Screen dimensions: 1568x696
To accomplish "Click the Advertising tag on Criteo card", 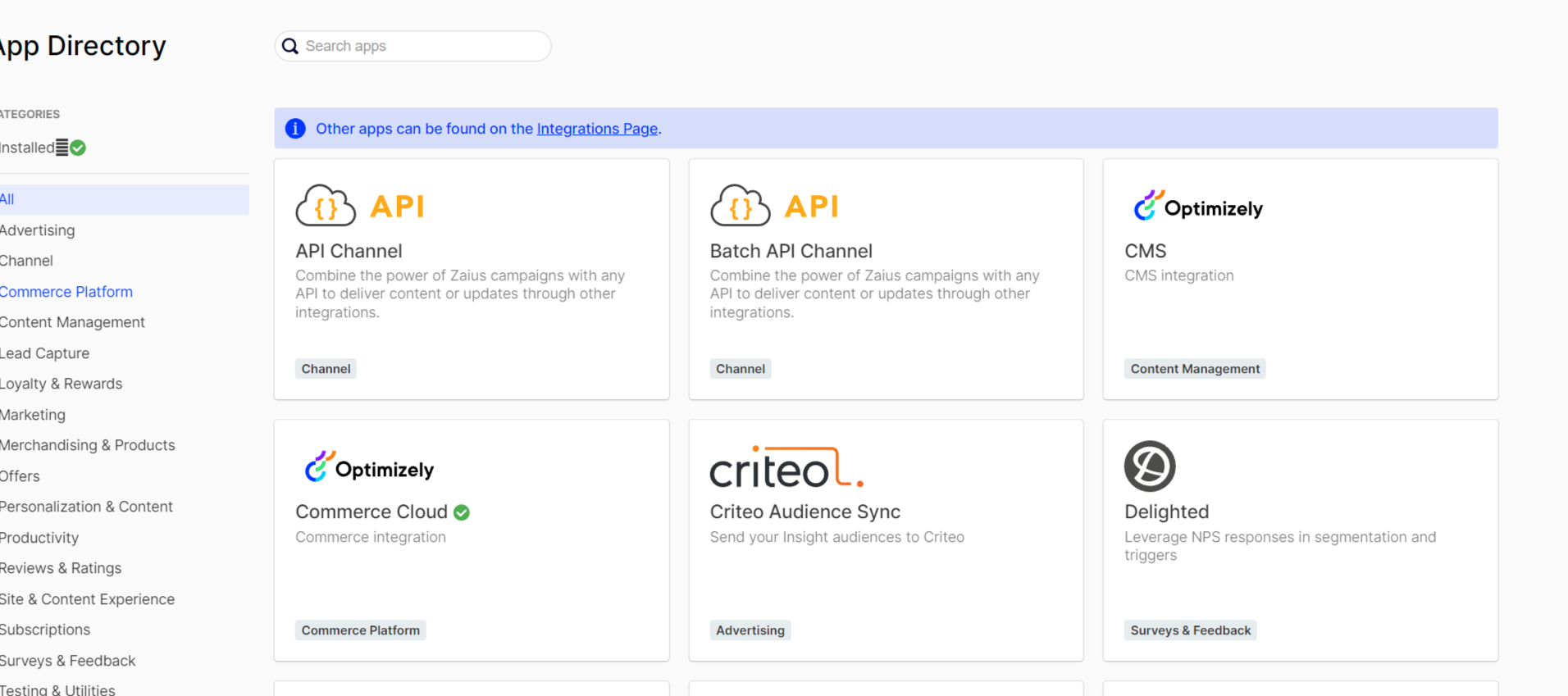I will [750, 630].
